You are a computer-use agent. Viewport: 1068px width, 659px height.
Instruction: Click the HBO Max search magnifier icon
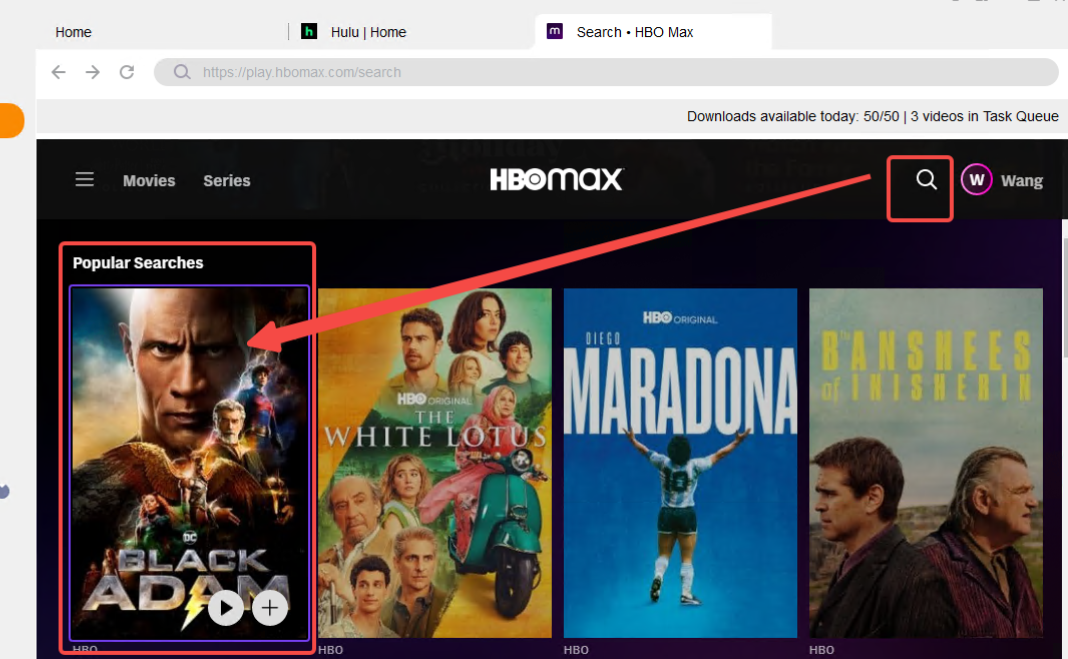(x=926, y=180)
